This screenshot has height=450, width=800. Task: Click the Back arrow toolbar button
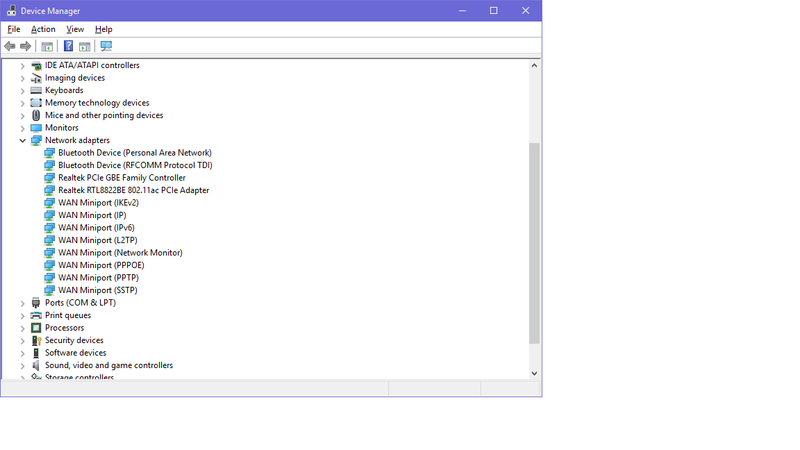(x=10, y=46)
